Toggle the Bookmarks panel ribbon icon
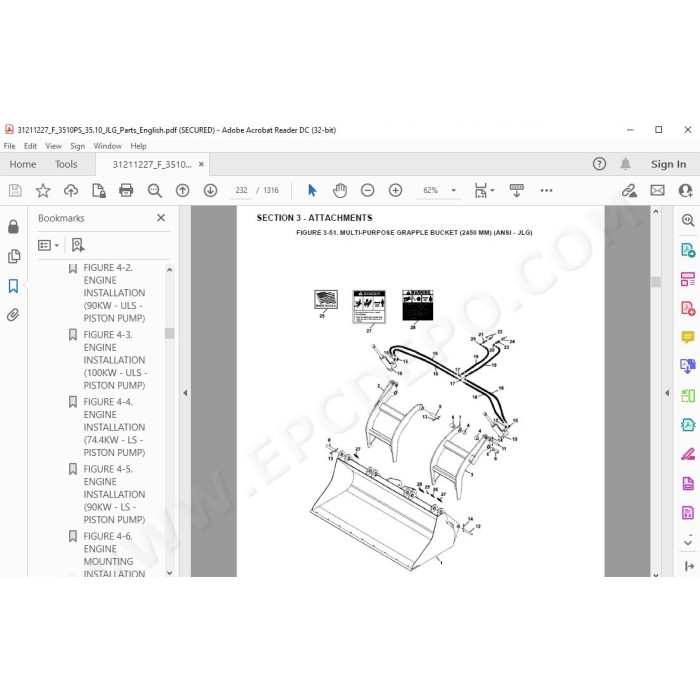The width and height of the screenshot is (700, 700). [x=13, y=286]
